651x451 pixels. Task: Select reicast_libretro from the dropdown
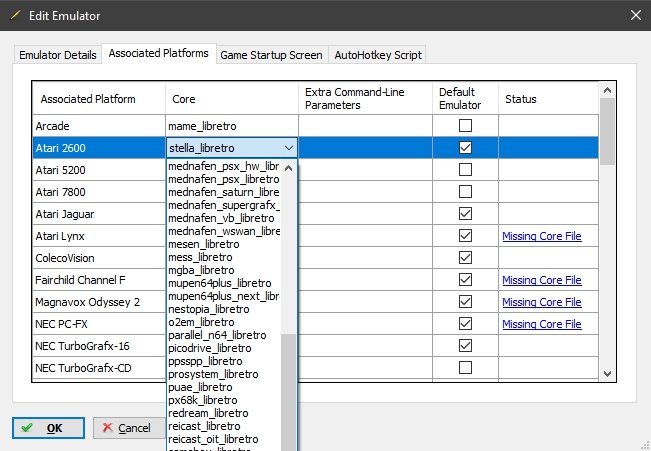pos(224,426)
